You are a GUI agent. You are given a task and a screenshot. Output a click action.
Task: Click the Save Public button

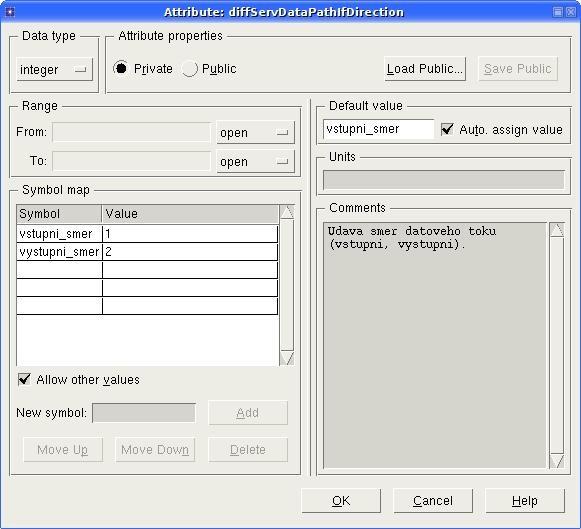point(518,69)
